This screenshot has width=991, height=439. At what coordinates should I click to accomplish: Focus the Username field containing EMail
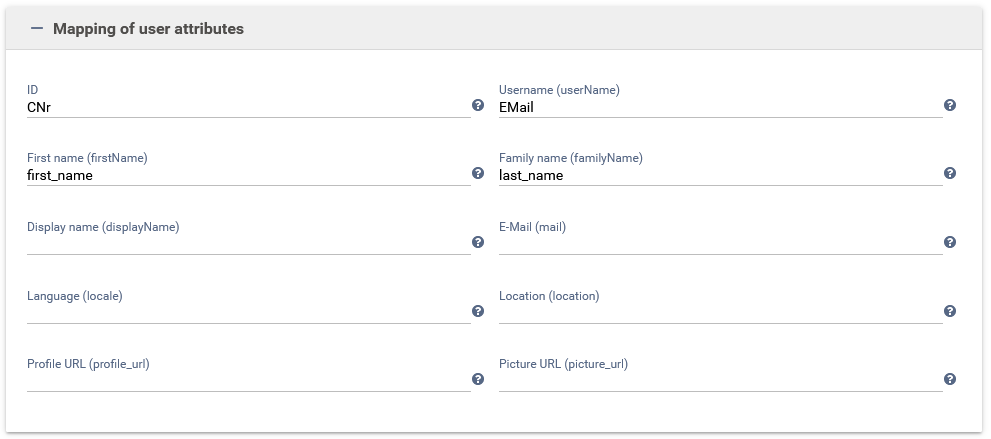[719, 107]
